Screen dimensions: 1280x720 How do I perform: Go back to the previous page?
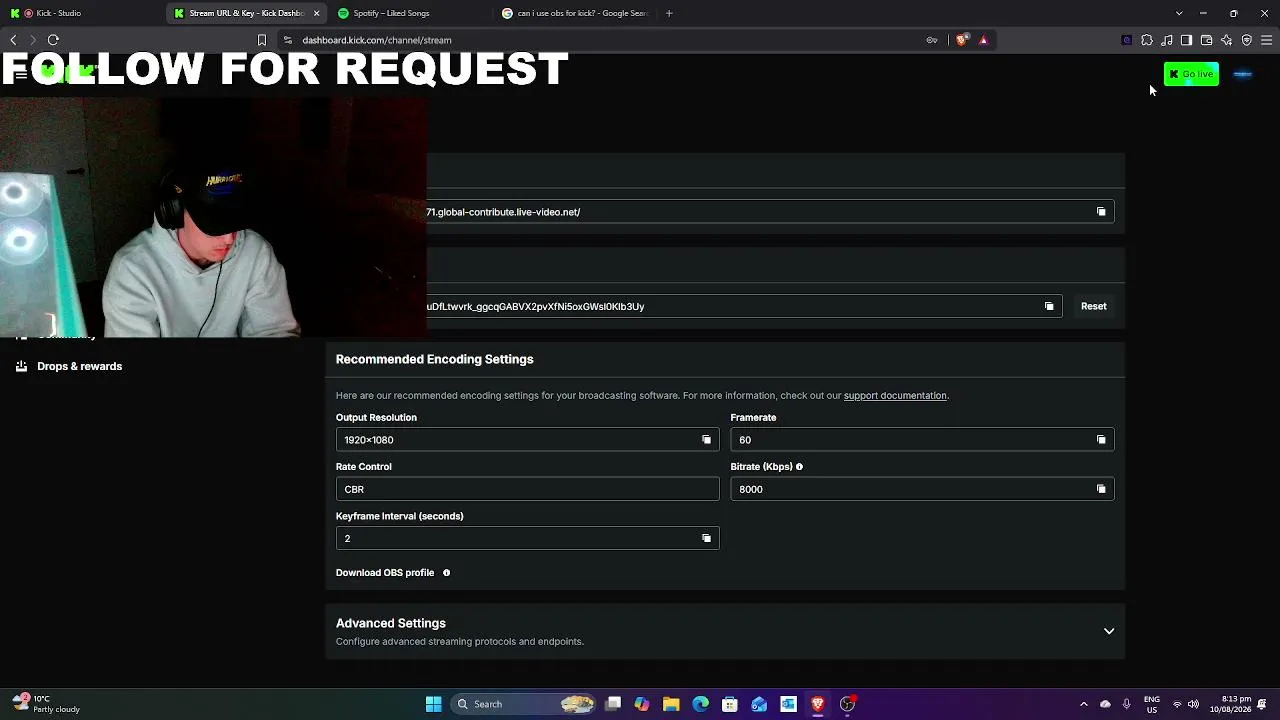(x=13, y=40)
